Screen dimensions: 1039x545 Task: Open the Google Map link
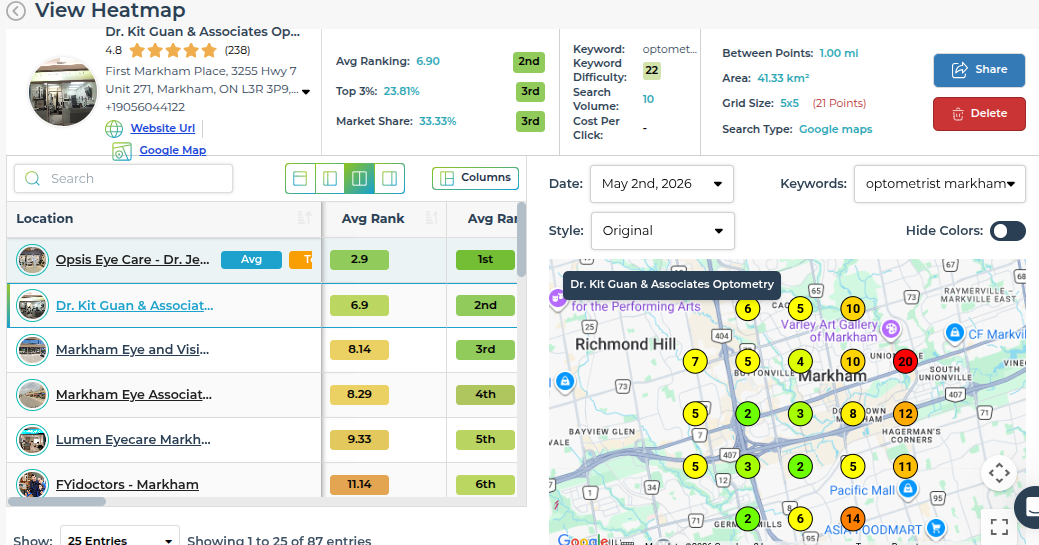click(173, 150)
